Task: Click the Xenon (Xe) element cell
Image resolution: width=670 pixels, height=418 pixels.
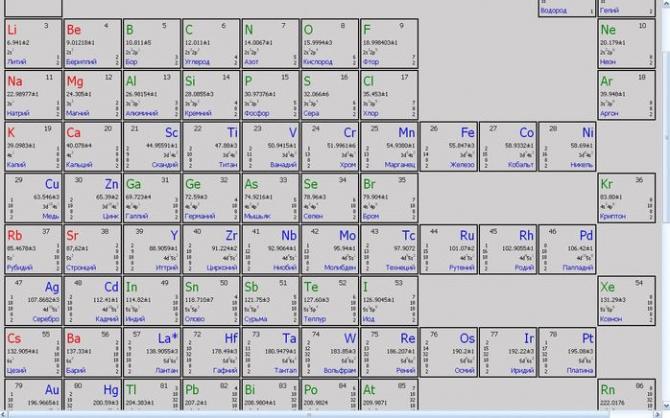Action: [624, 301]
